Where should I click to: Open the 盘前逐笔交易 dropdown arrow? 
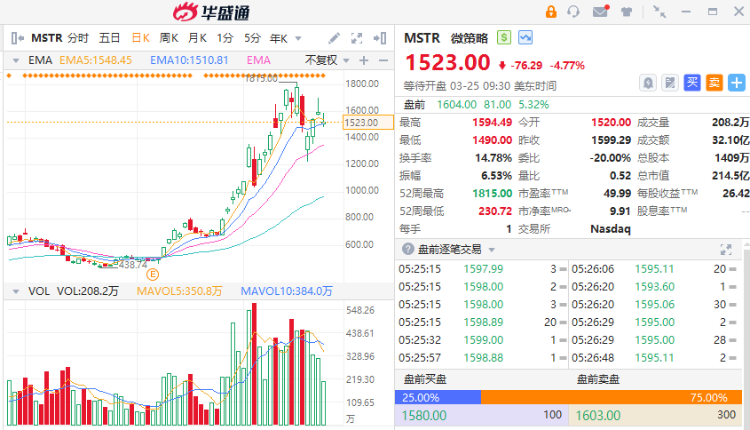click(491, 250)
